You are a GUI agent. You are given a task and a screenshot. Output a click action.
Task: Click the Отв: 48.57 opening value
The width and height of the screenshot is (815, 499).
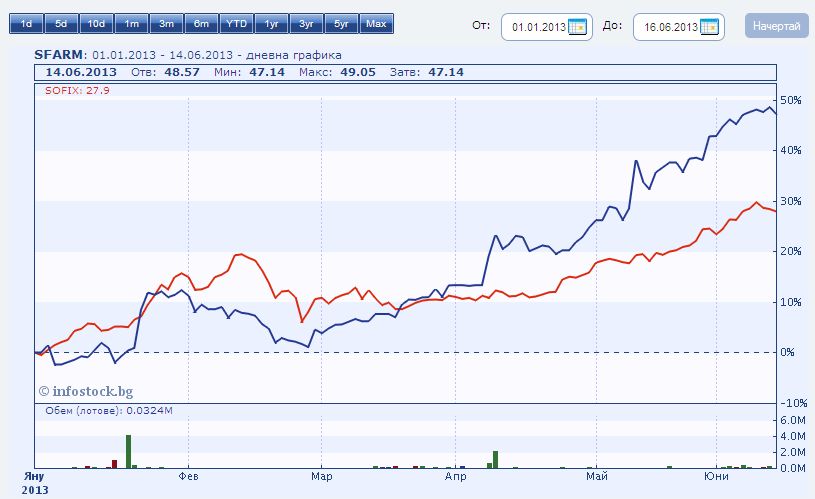[x=165, y=72]
